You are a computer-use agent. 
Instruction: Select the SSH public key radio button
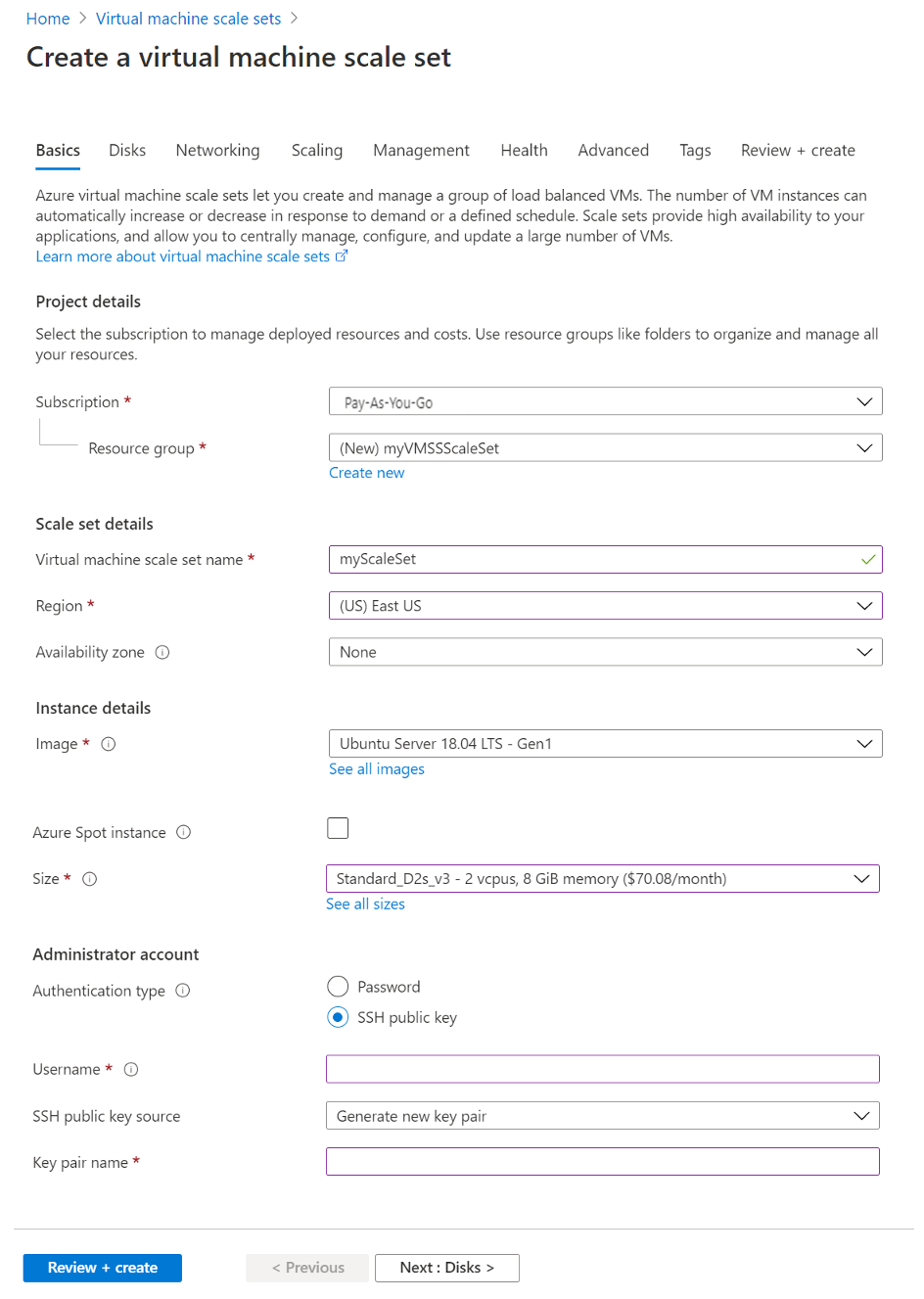[338, 1017]
